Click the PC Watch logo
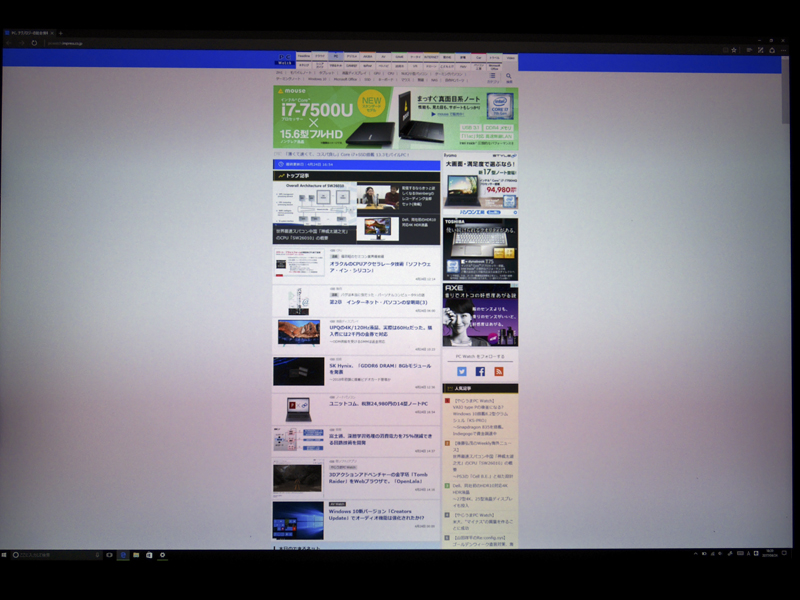800x600 pixels. 284,59
